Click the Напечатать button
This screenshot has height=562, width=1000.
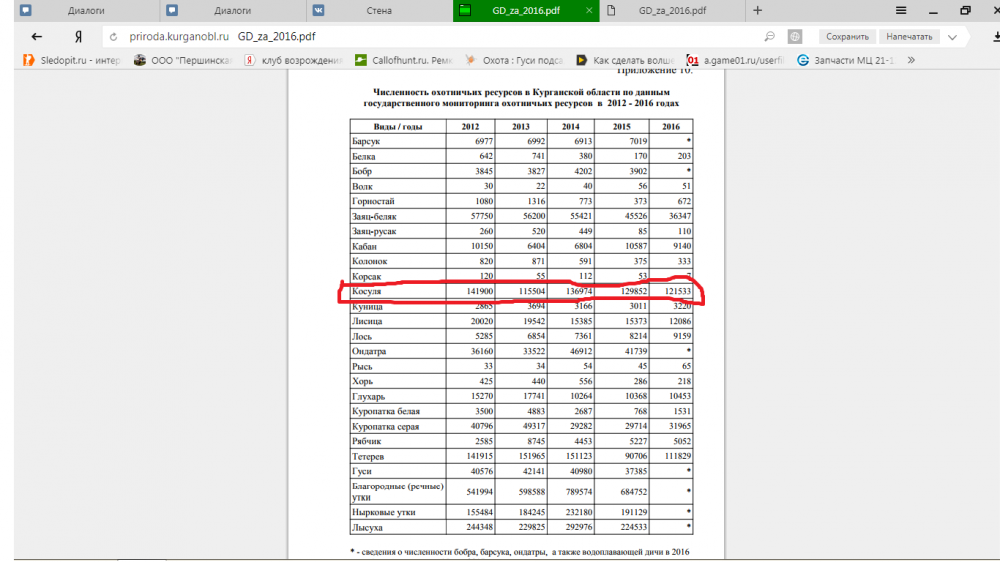point(908,36)
